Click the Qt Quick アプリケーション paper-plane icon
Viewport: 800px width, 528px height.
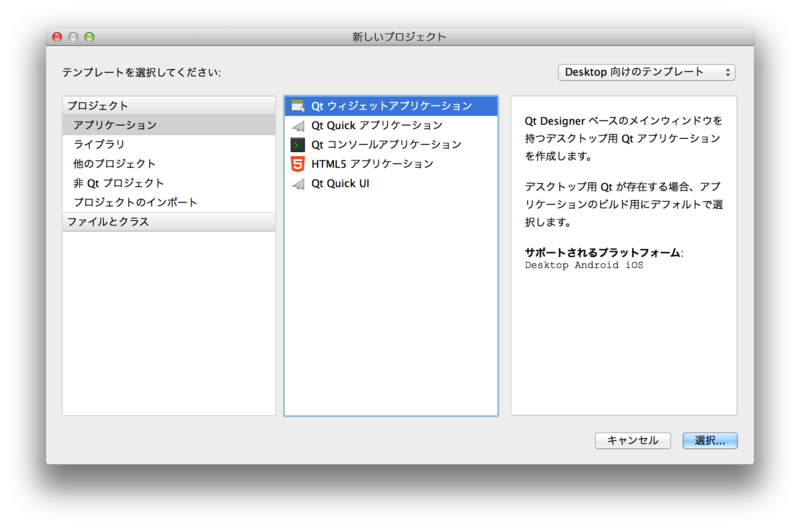tap(298, 125)
